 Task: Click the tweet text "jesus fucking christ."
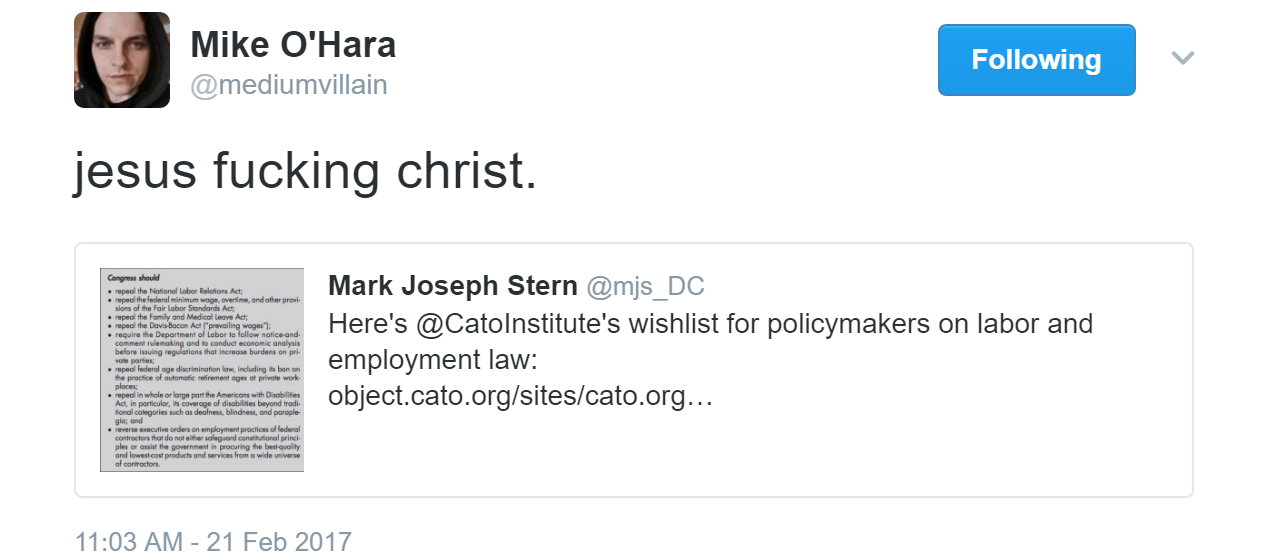pyautogui.click(x=306, y=171)
